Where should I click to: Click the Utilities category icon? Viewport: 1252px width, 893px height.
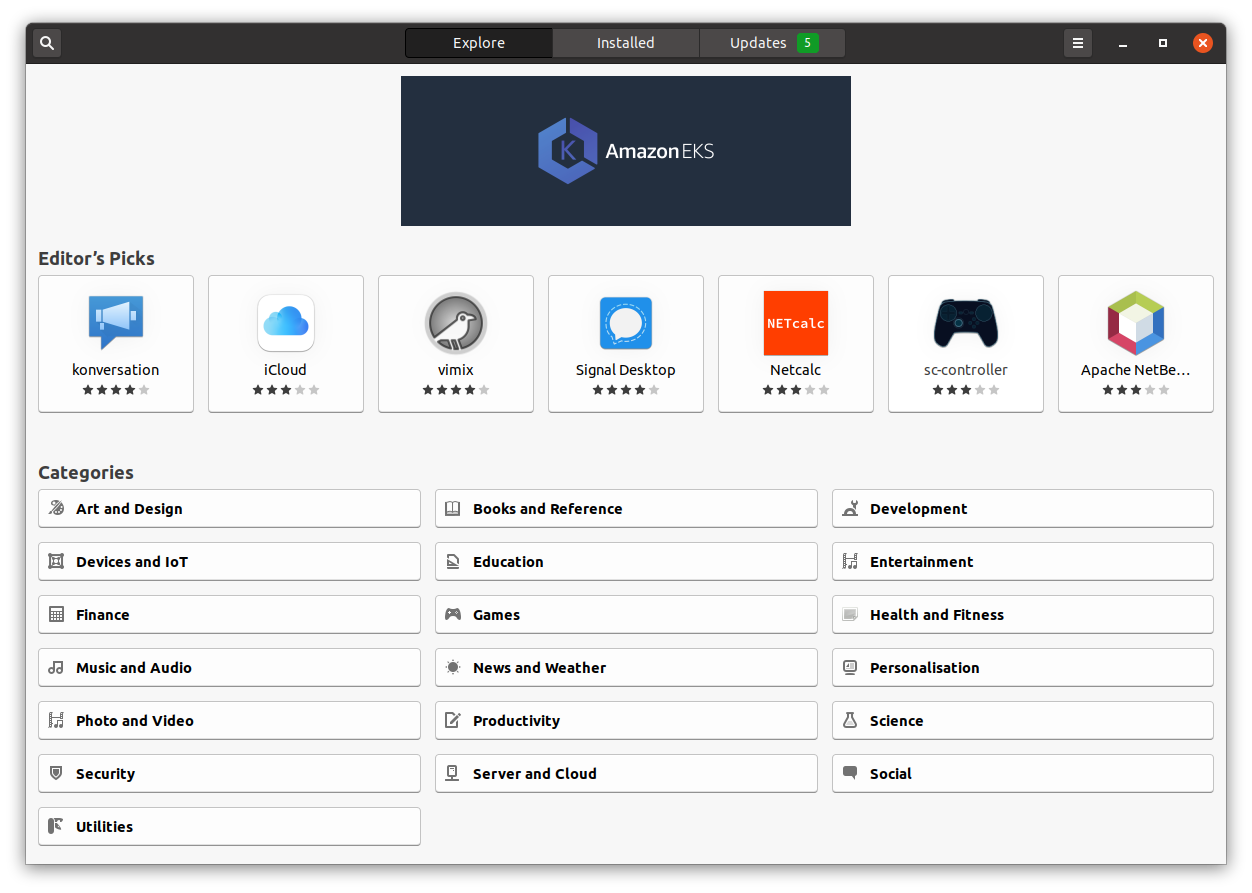(x=57, y=826)
